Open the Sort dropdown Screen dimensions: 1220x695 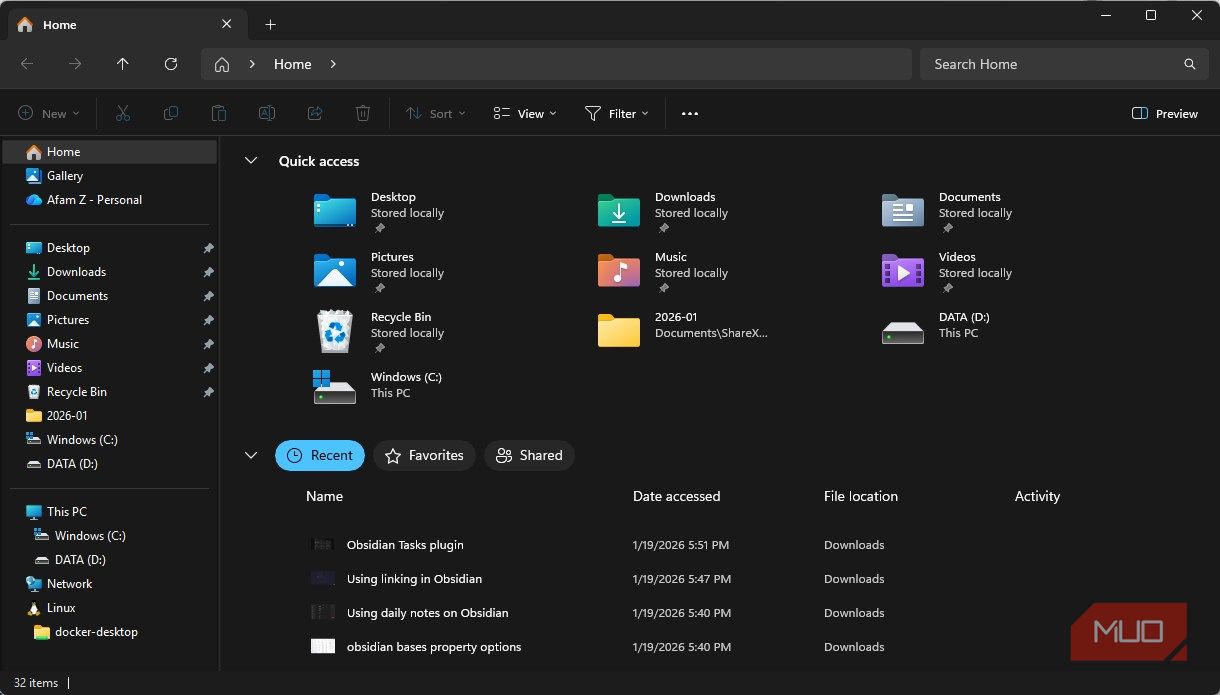pyautogui.click(x=435, y=114)
